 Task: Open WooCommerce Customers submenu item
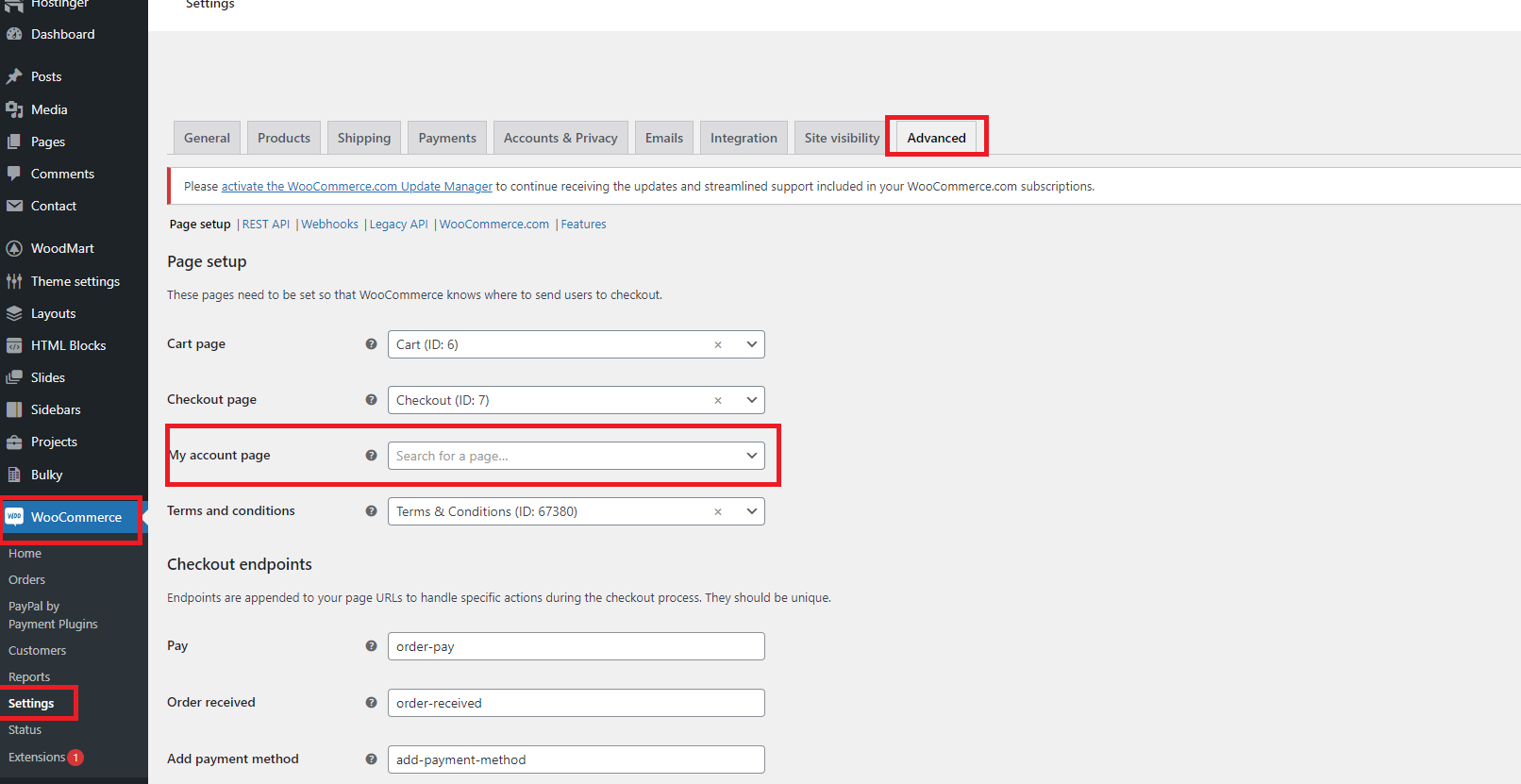[x=37, y=651]
